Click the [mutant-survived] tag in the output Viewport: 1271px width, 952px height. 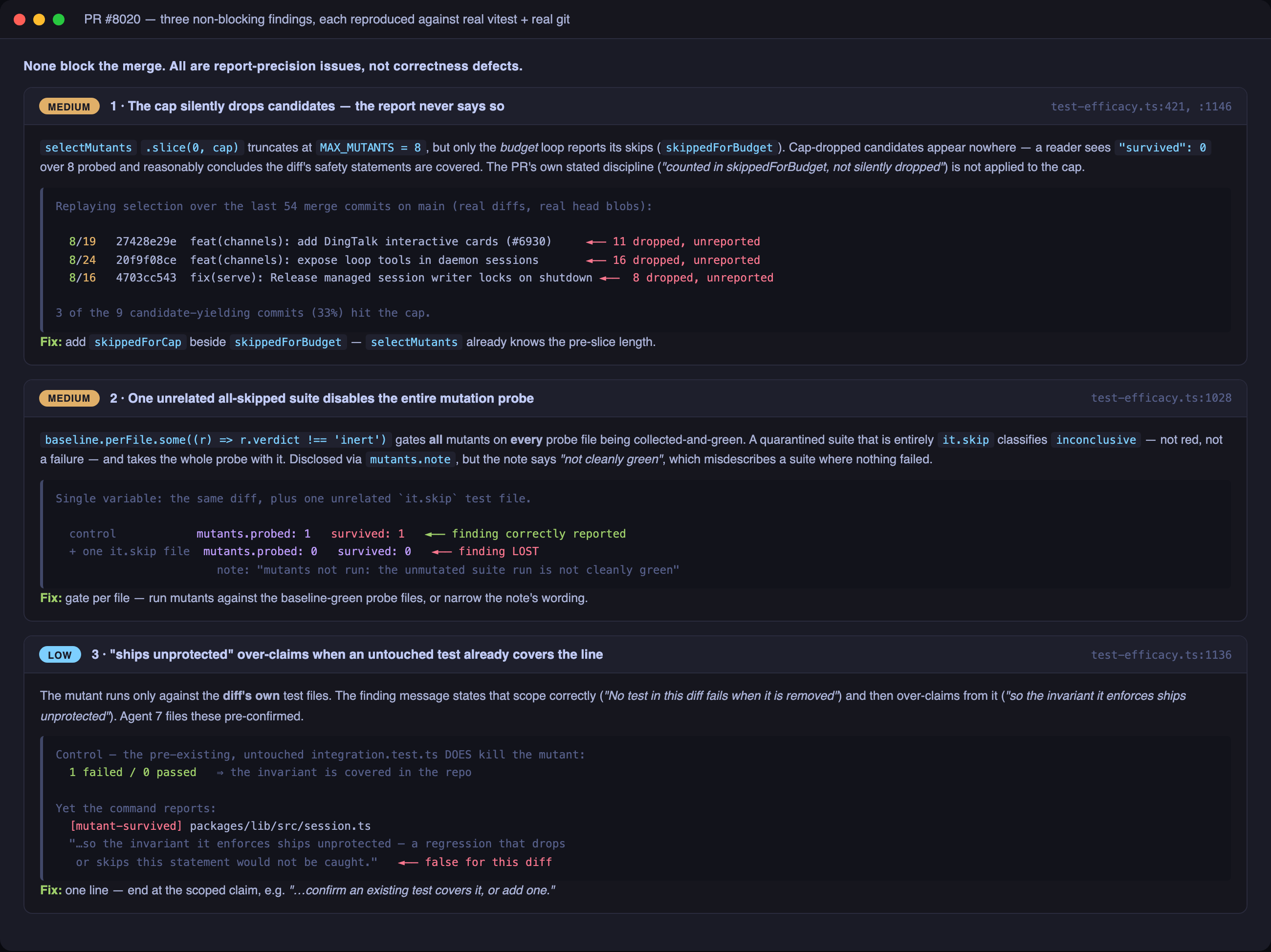pyautogui.click(x=126, y=826)
